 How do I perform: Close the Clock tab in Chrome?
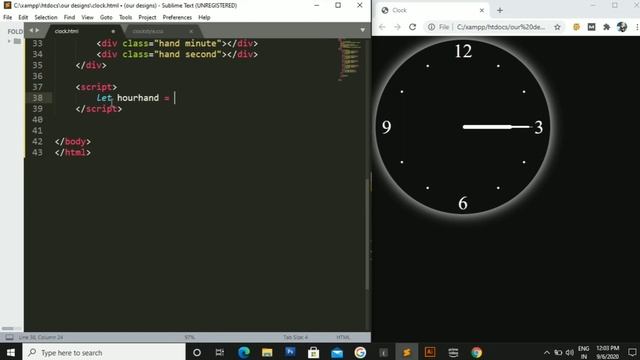[482, 10]
